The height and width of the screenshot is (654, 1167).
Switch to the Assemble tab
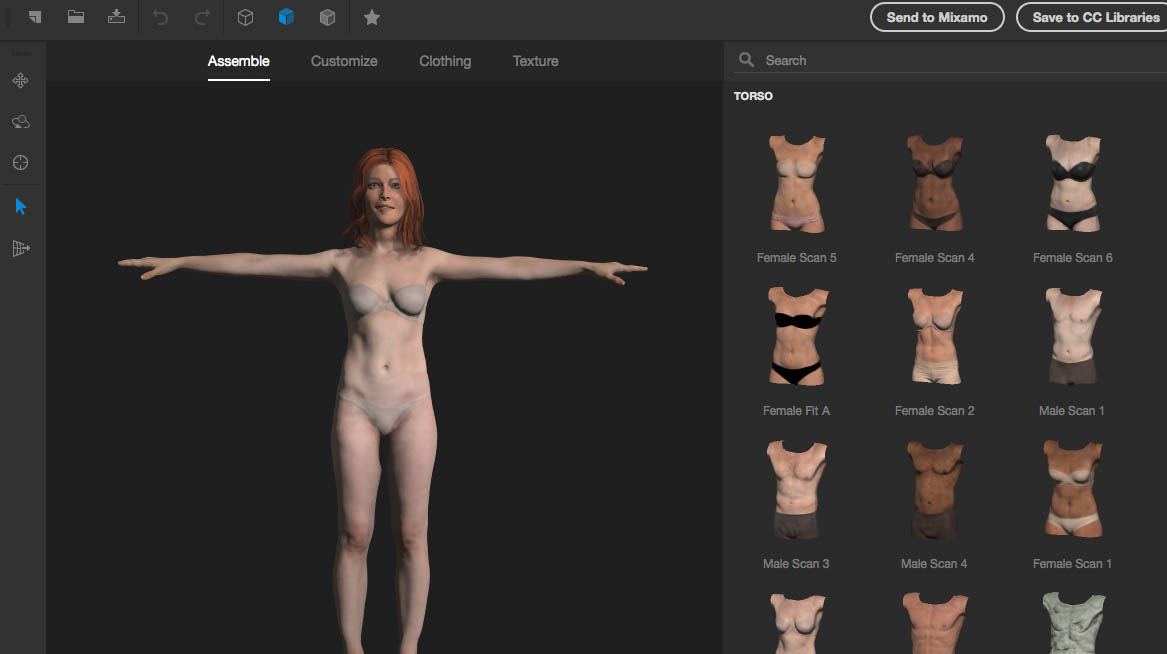click(238, 61)
